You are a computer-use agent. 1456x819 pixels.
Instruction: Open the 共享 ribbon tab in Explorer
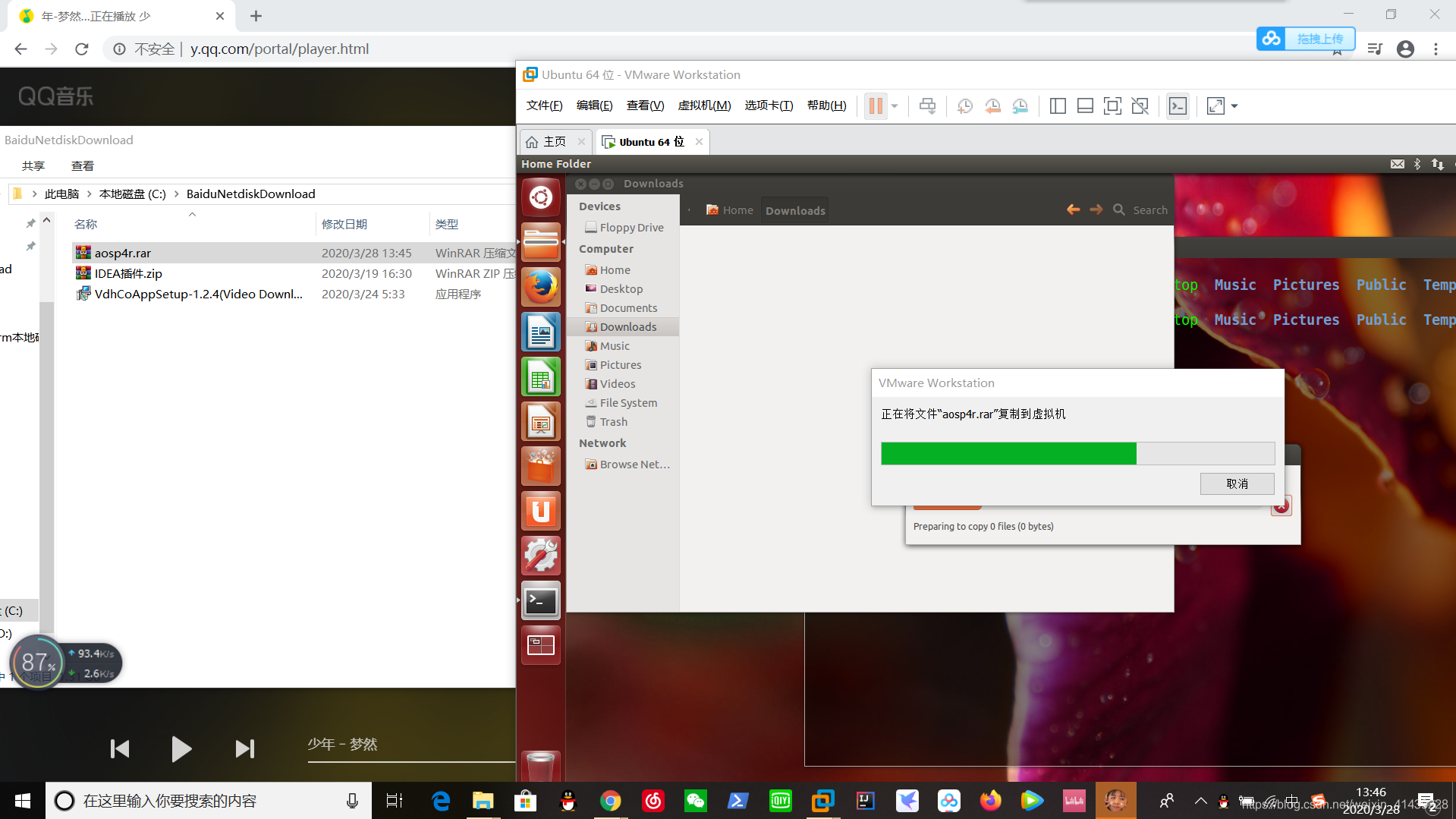point(33,165)
